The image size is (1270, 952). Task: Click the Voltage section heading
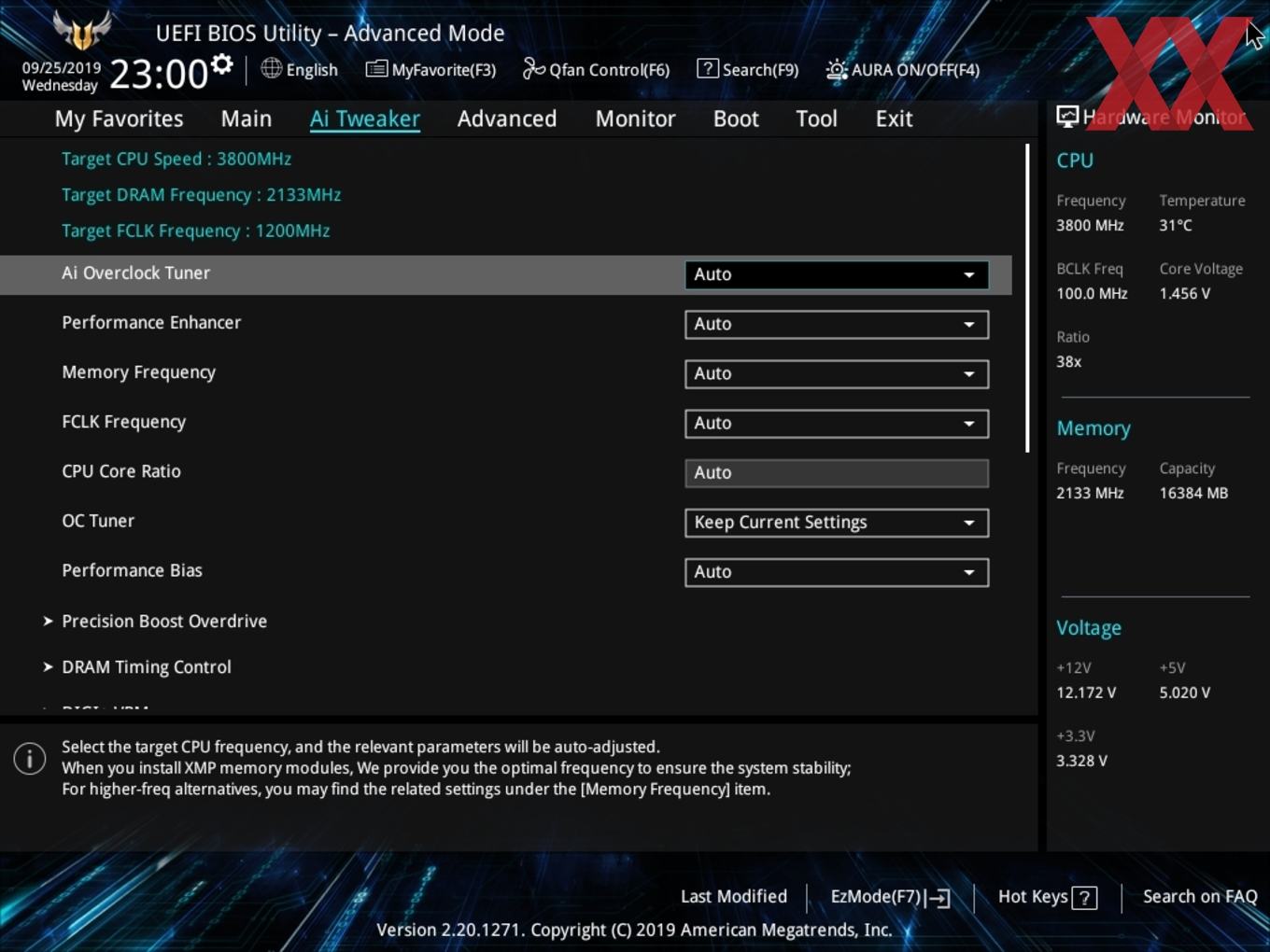1089,628
